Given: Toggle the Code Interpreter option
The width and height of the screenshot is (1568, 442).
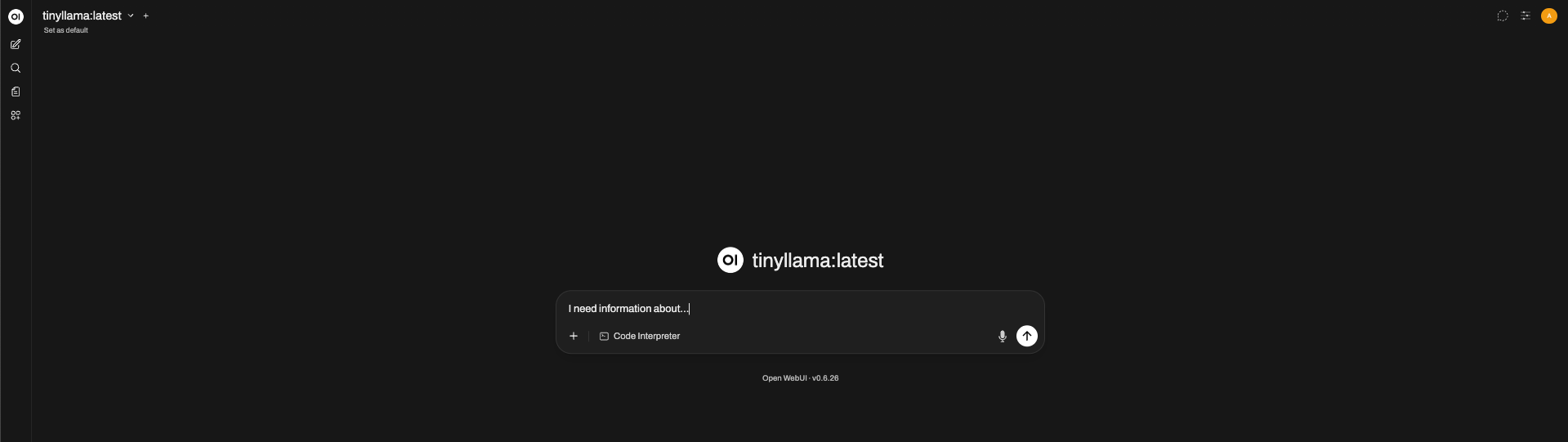Looking at the screenshot, I should tap(640, 336).
